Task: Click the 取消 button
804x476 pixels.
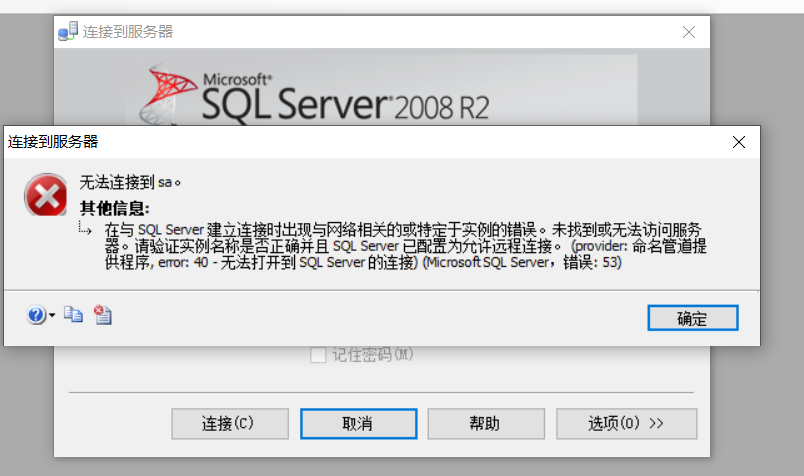Action: [358, 424]
